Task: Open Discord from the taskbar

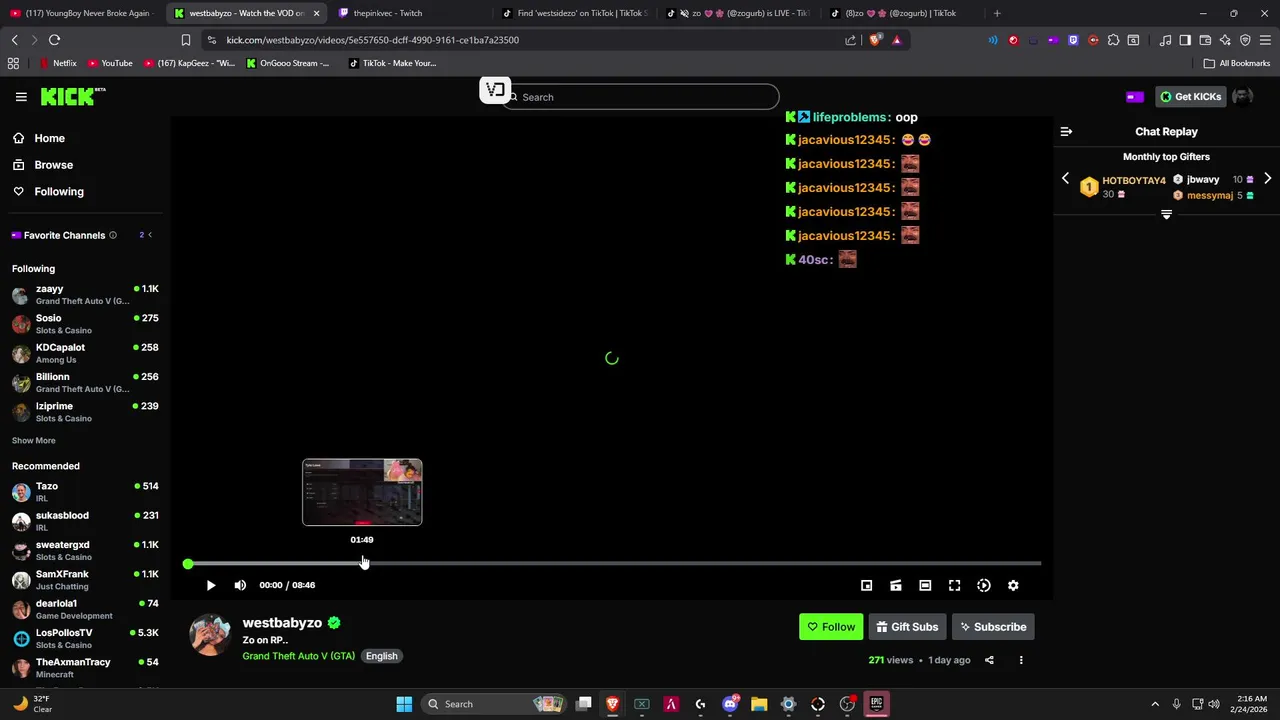Action: tap(730, 704)
